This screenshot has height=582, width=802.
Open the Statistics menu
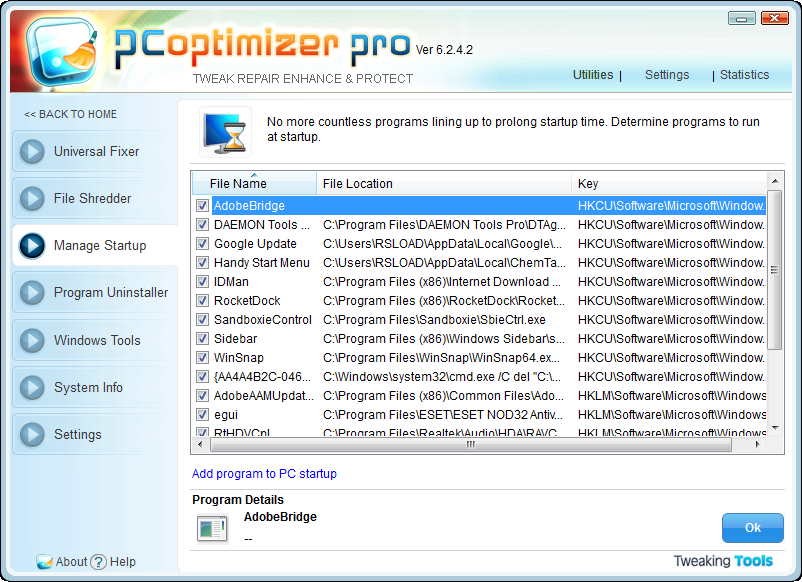(745, 74)
